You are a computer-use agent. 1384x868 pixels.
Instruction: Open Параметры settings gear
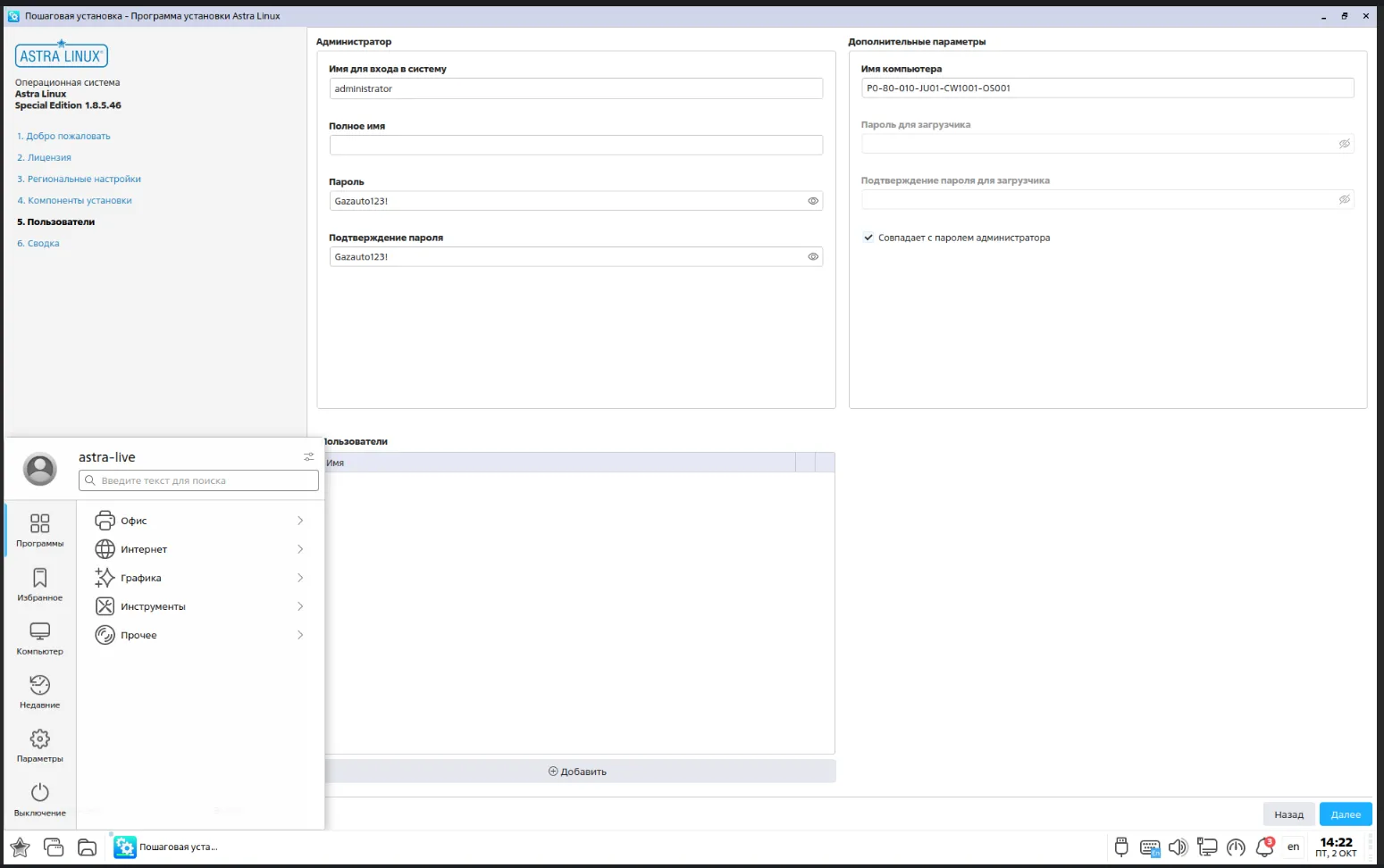pos(40,745)
